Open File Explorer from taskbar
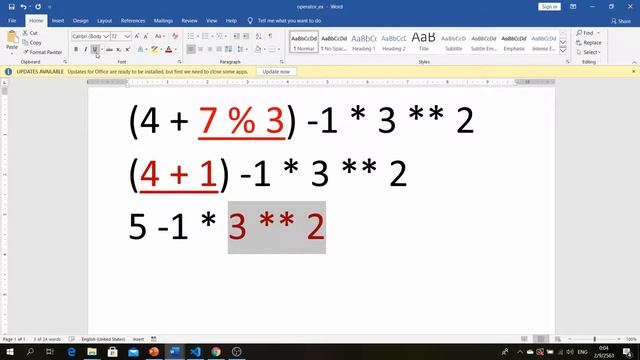 [92, 351]
